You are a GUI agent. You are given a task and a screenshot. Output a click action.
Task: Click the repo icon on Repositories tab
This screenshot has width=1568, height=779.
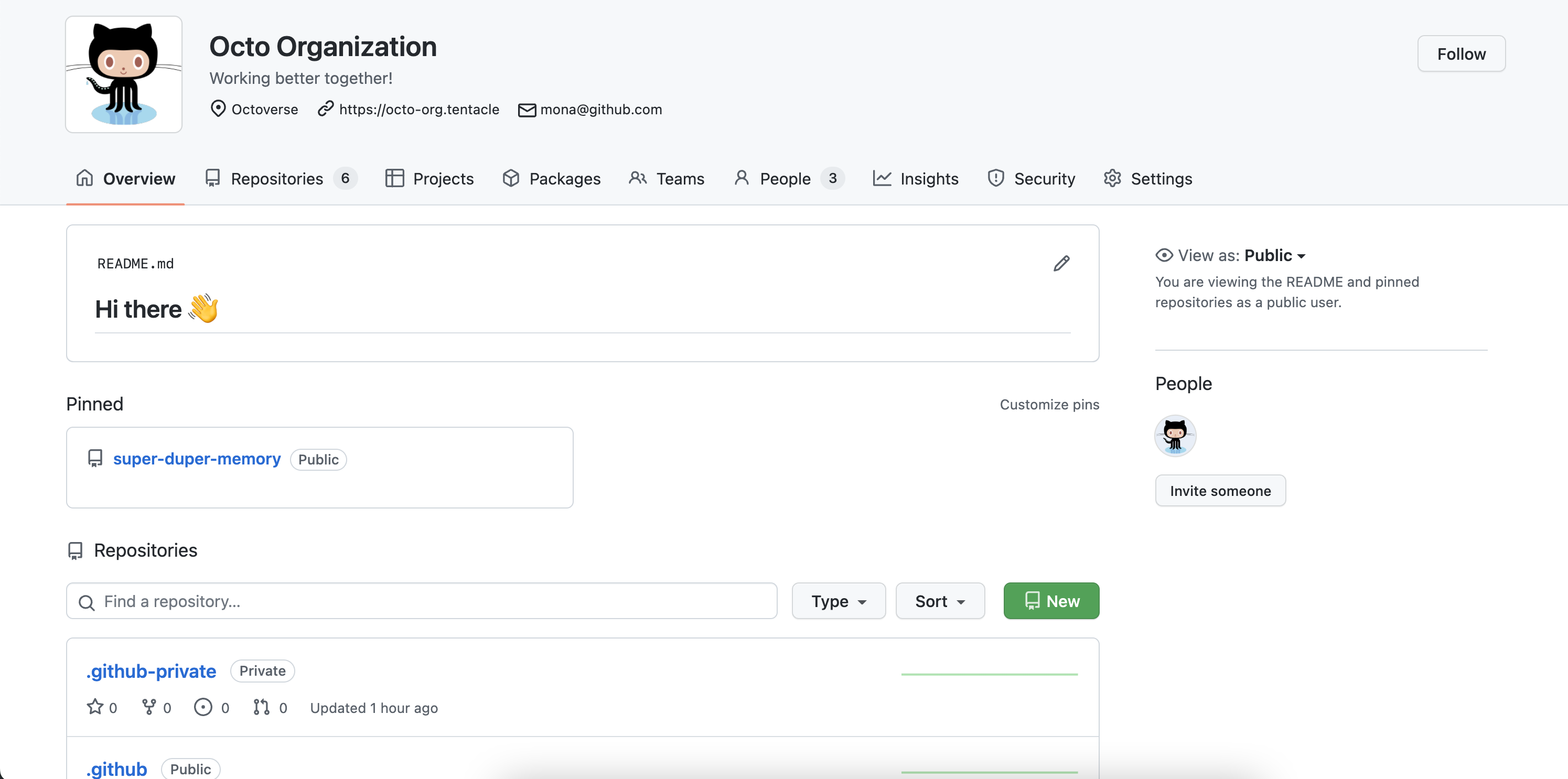point(212,178)
